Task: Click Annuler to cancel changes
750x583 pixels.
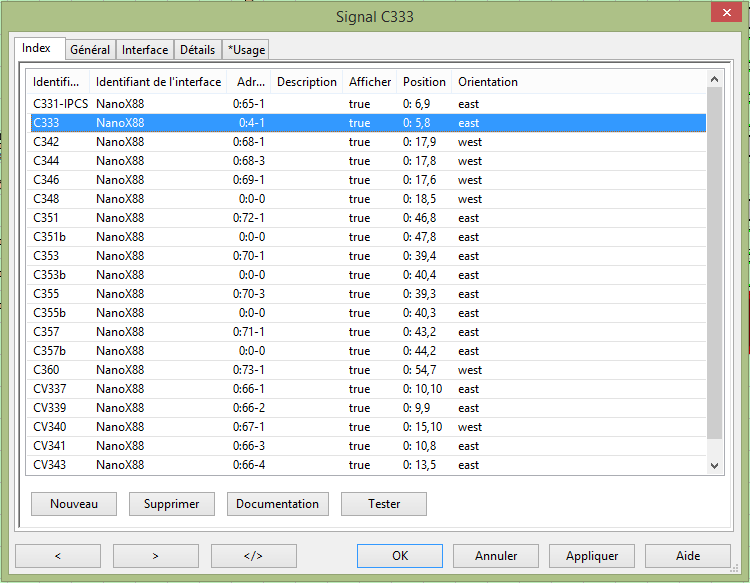Action: (496, 556)
